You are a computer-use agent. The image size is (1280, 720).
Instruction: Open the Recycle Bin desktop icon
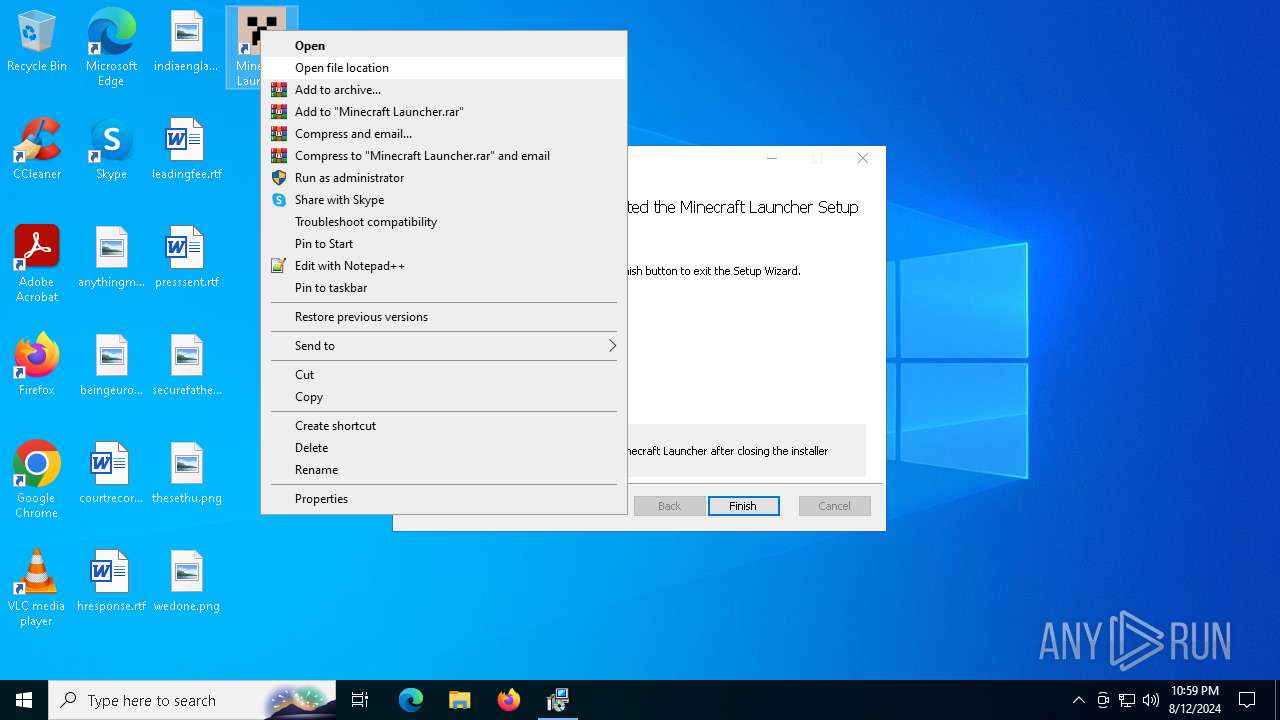[37, 43]
